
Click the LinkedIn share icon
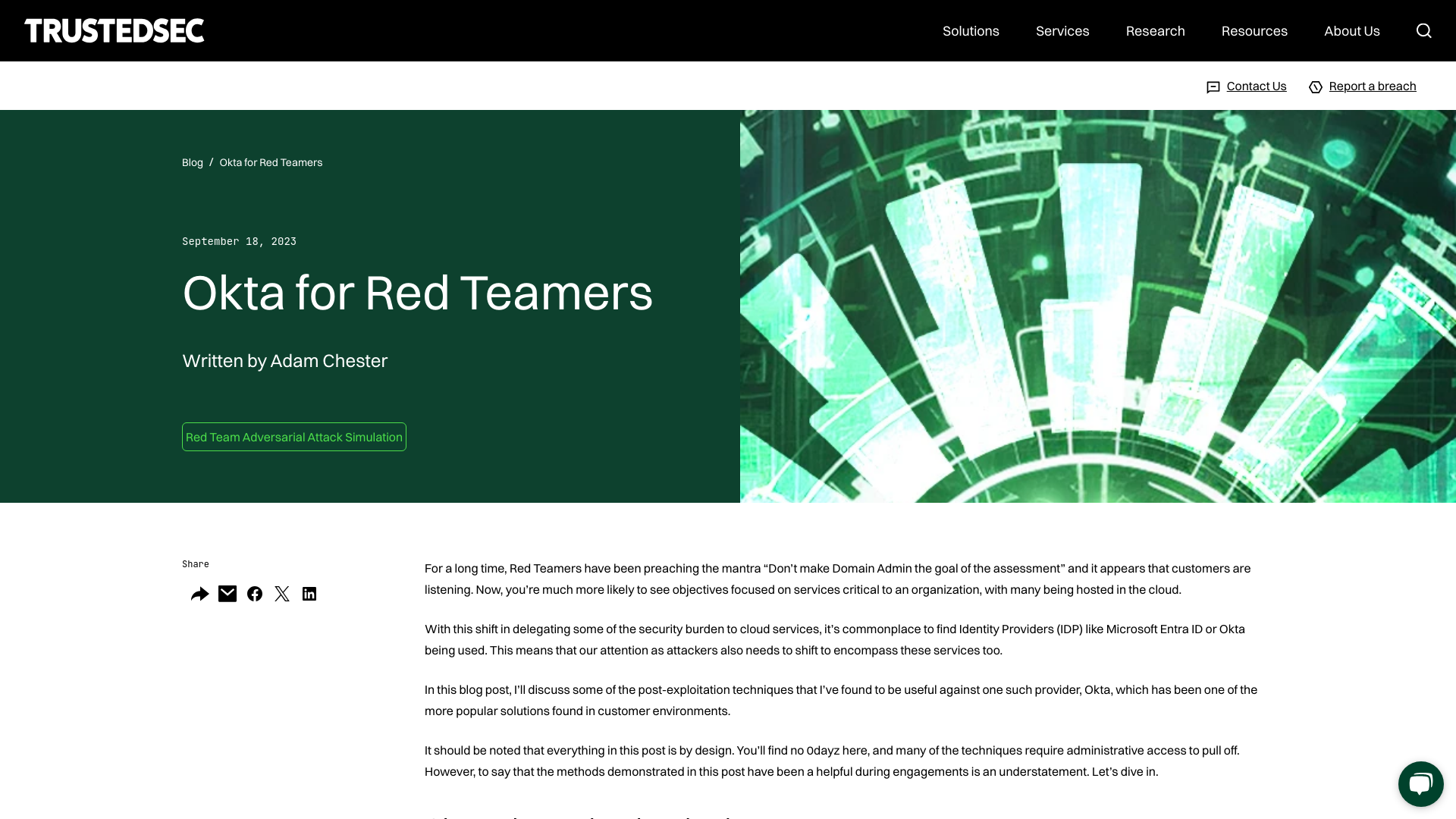click(310, 593)
